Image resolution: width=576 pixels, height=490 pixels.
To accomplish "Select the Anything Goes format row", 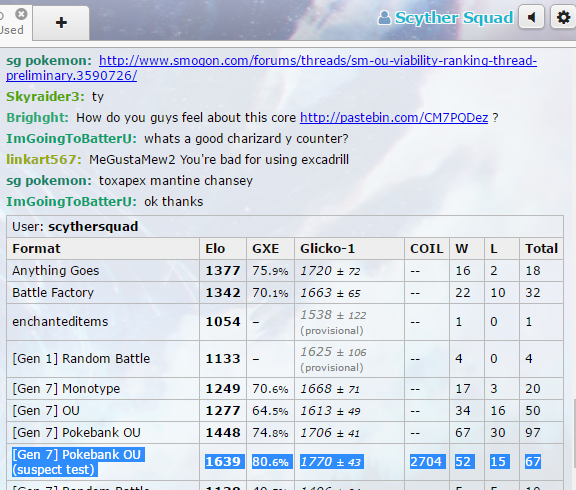I will pos(285,271).
